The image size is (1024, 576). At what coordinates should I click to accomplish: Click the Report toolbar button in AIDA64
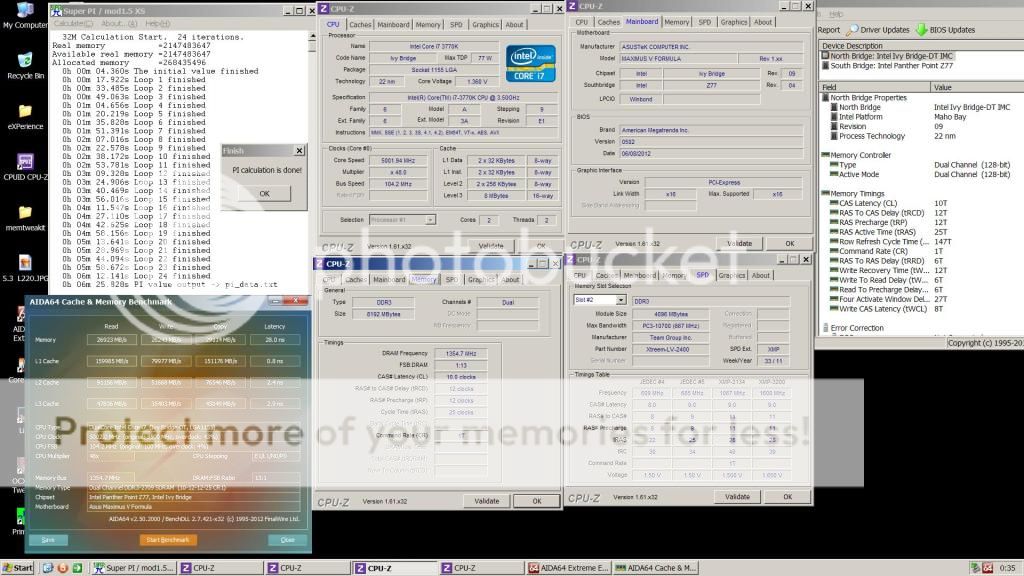829,29
